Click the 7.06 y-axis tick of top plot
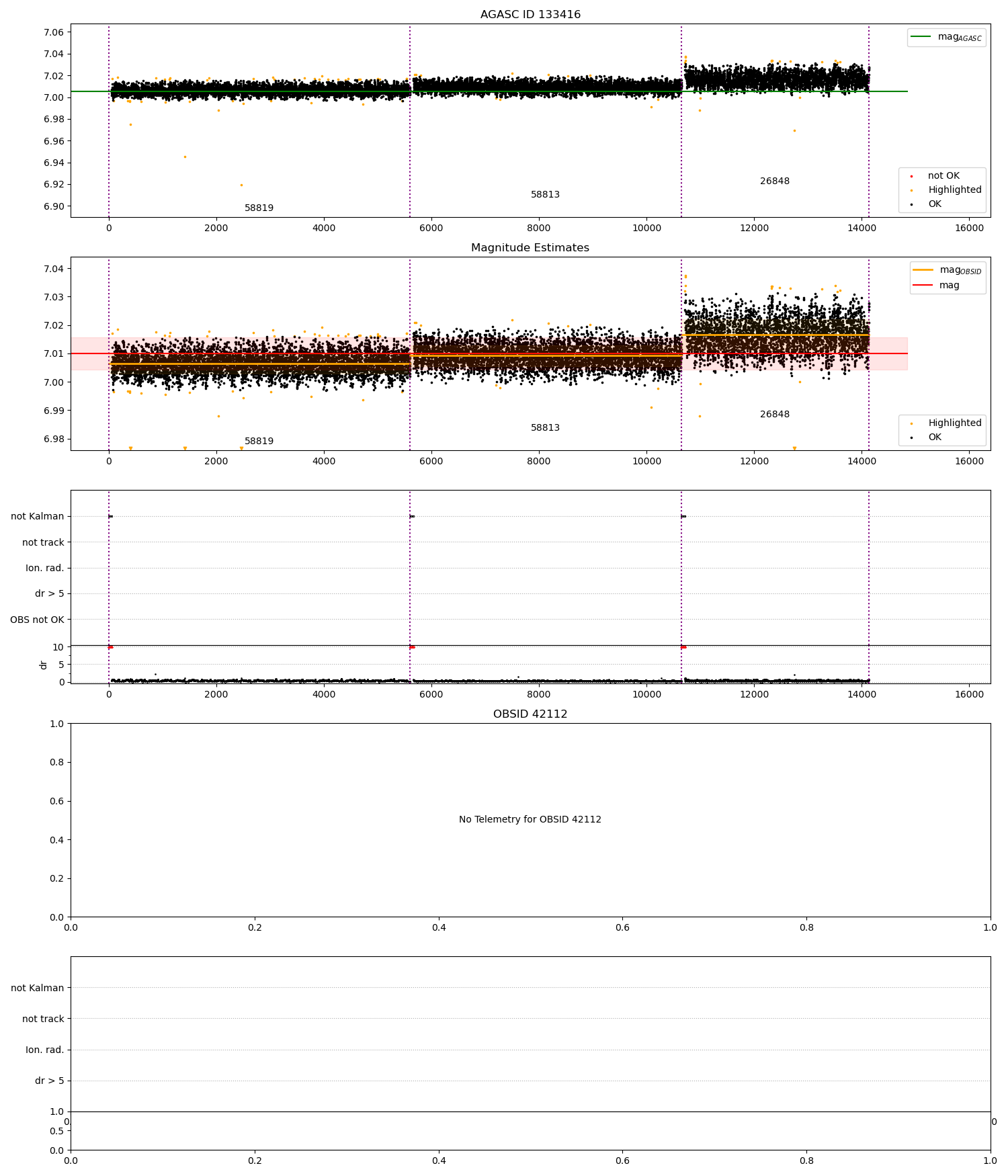 [x=53, y=33]
